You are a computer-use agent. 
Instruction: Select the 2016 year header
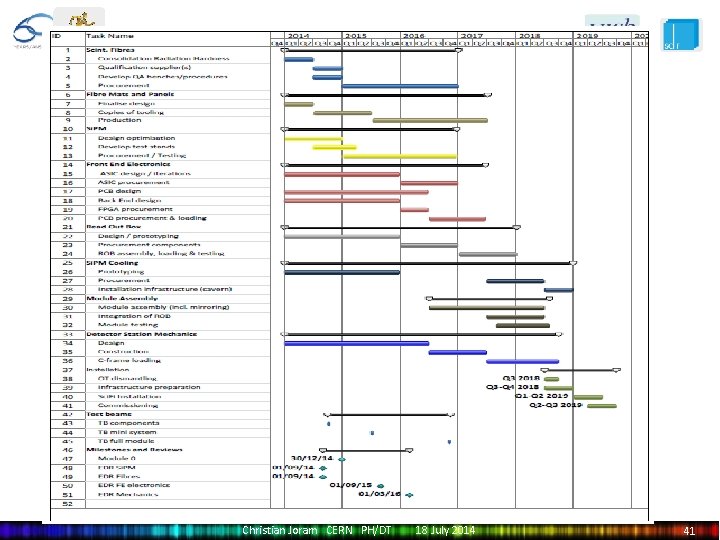click(414, 36)
